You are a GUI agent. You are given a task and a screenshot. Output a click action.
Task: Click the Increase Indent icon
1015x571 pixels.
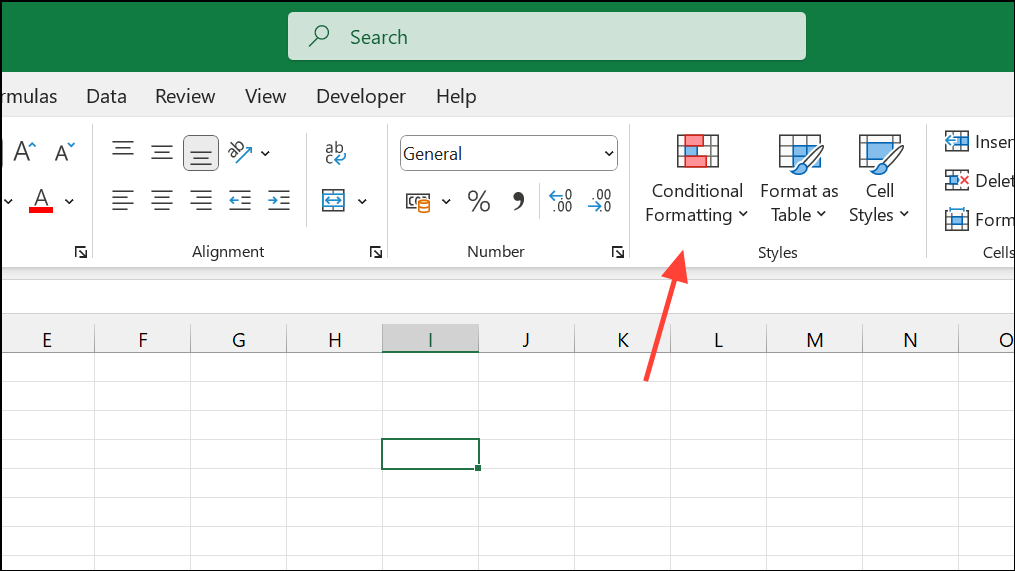pos(279,201)
